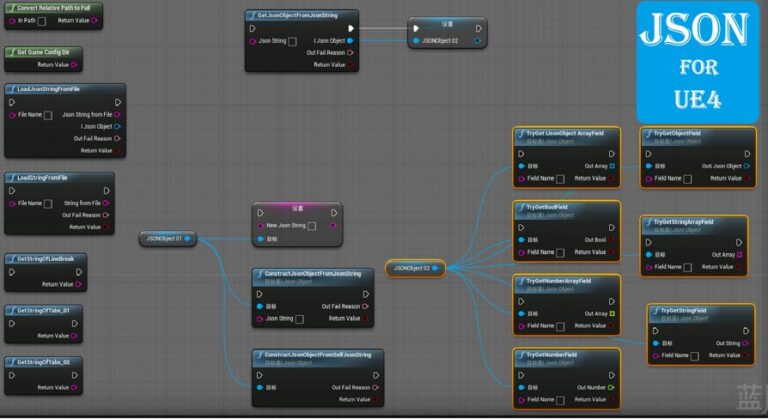768x419 pixels.
Task: Click Out Fail Reason pin on LoadJsonStringFromFile
Action: [x=117, y=139]
